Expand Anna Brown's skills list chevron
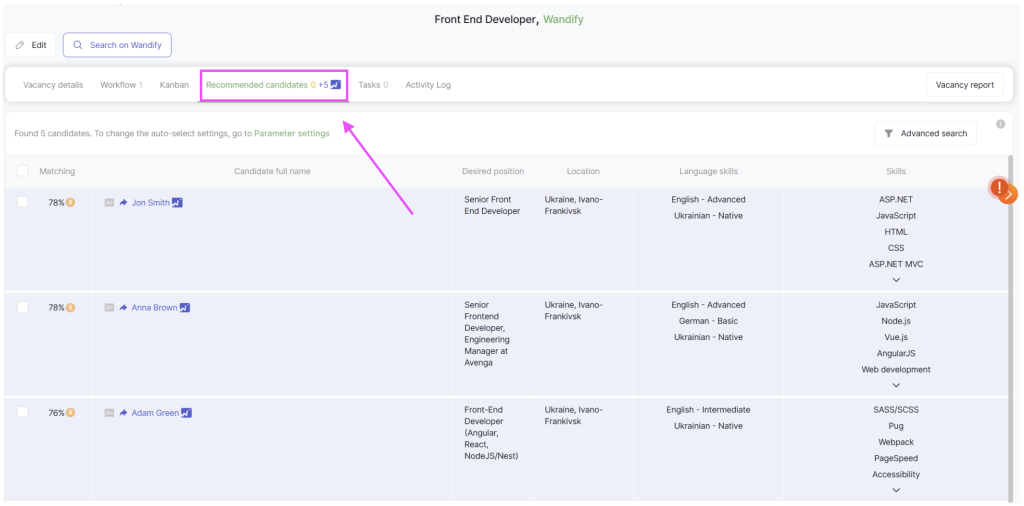Screen dimensions: 1024x506 click(x=896, y=385)
